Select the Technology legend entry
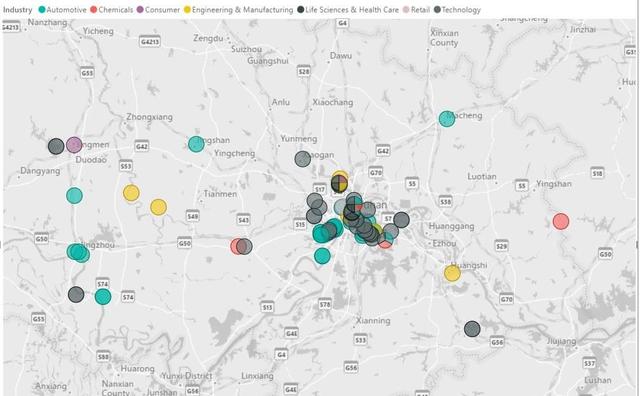The width and height of the screenshot is (640, 396). (457, 10)
